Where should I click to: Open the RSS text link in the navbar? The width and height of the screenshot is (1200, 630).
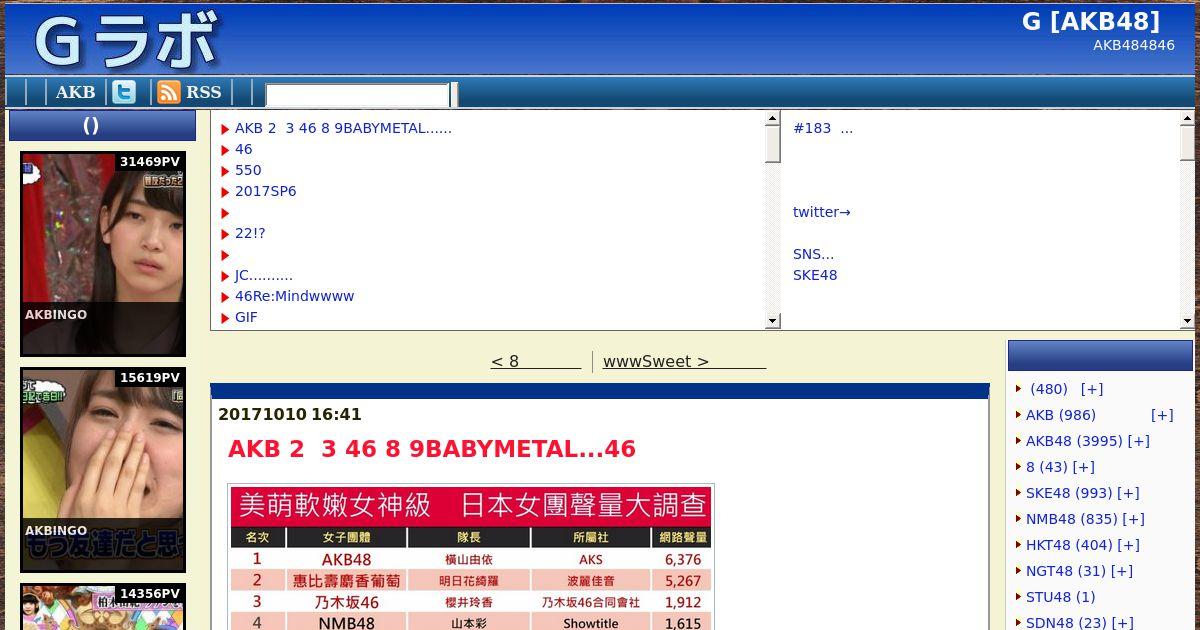[203, 92]
